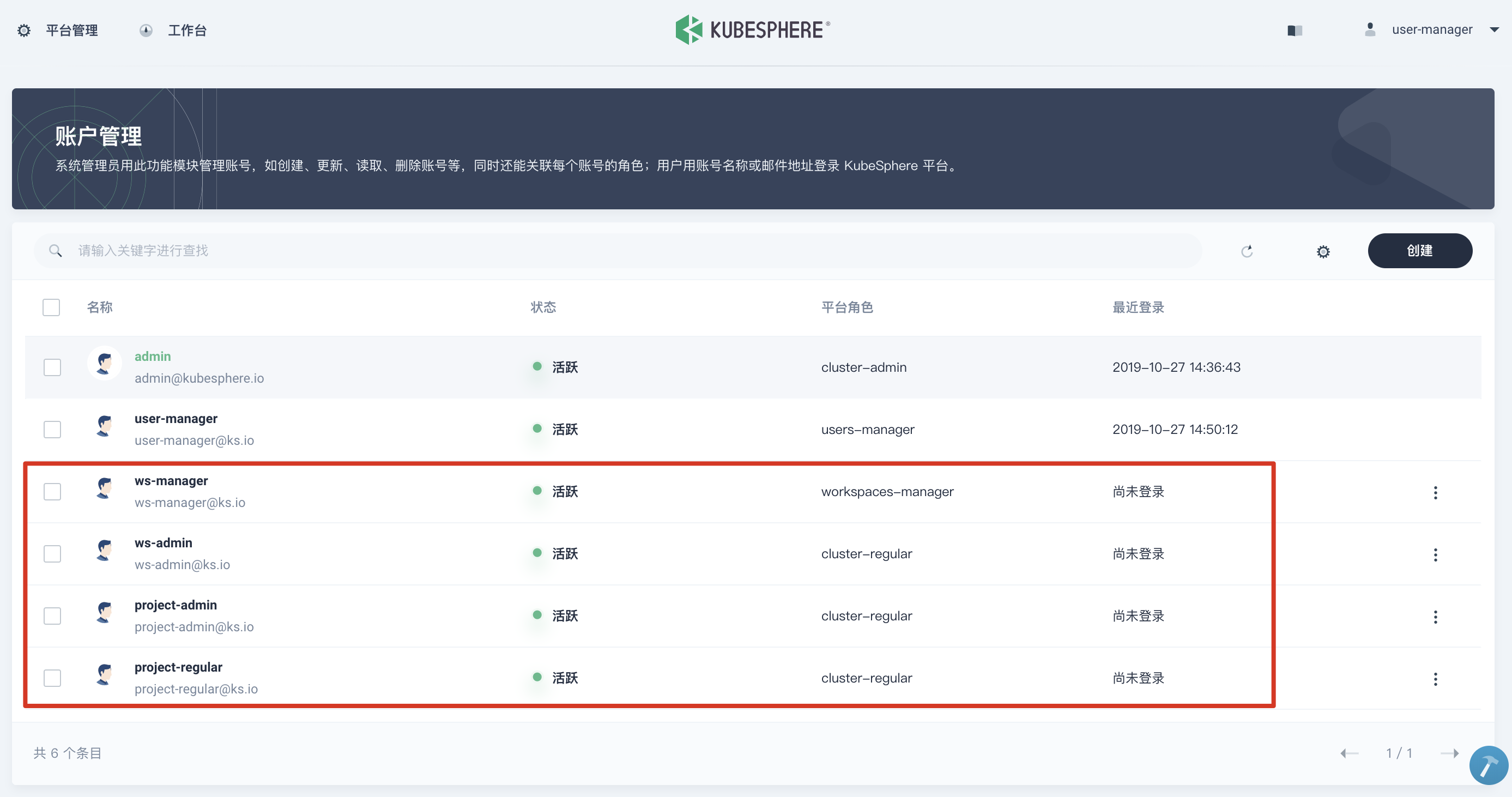Viewport: 1512px width, 797px height.
Task: Click the user profile icon in header
Action: click(1370, 29)
